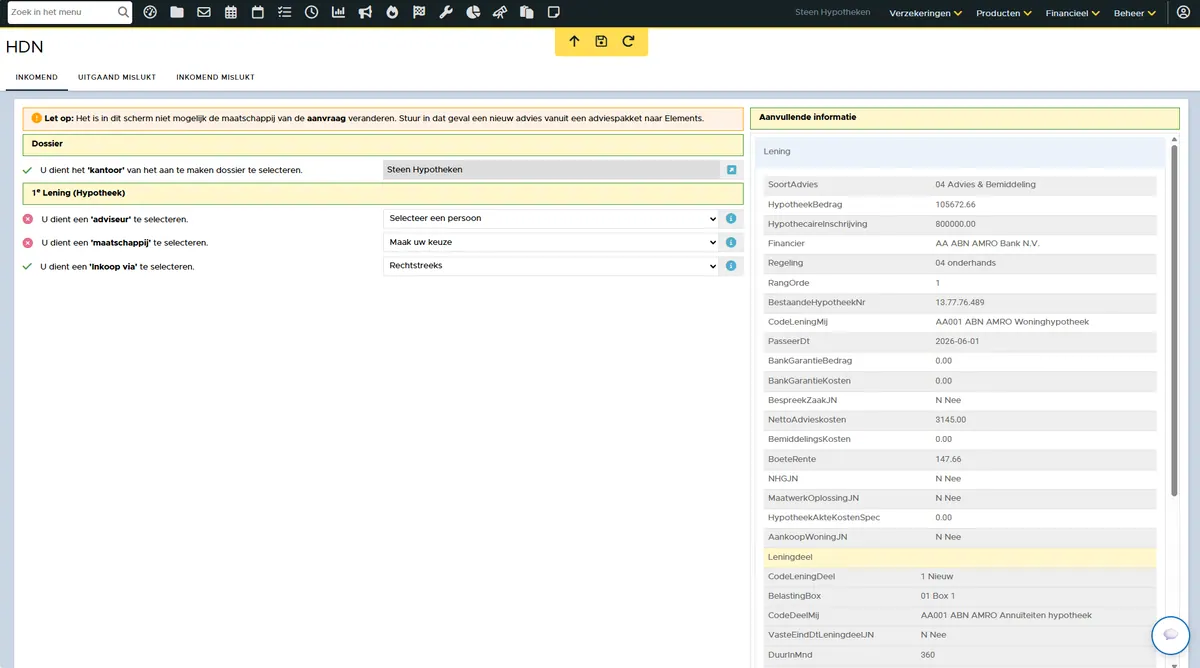Open the chat bubble widget

pyautogui.click(x=1171, y=635)
